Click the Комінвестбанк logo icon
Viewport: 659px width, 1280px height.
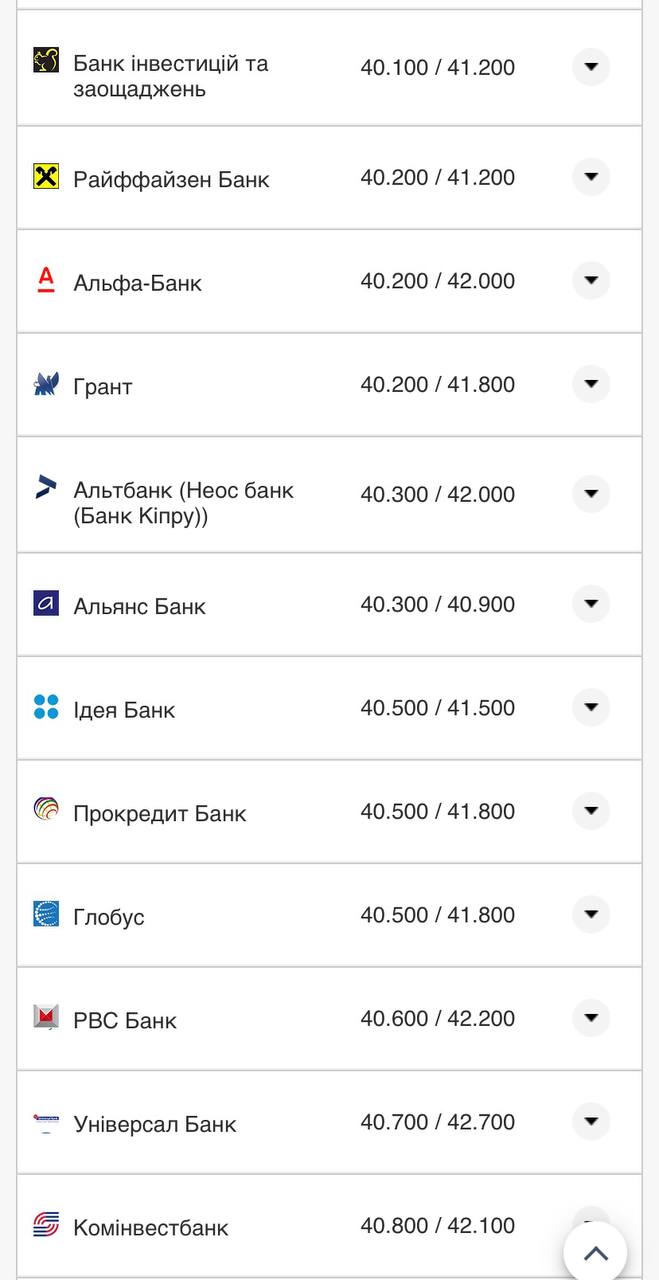coord(46,1225)
